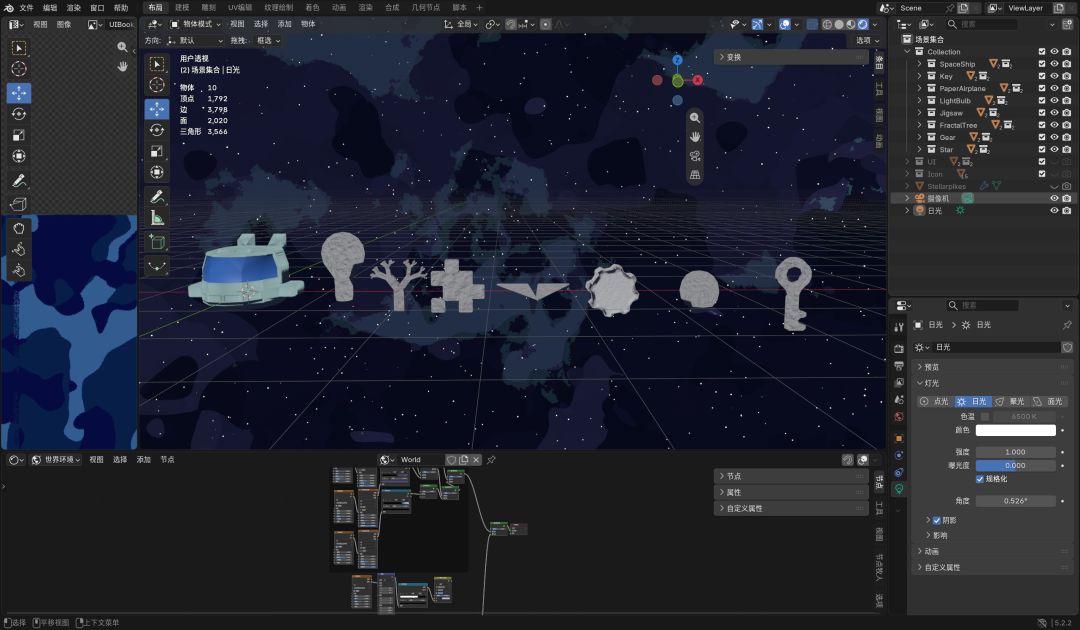Switch perspective/orthographic using the grid icon
Viewport: 1080px width, 630px height.
coord(695,175)
